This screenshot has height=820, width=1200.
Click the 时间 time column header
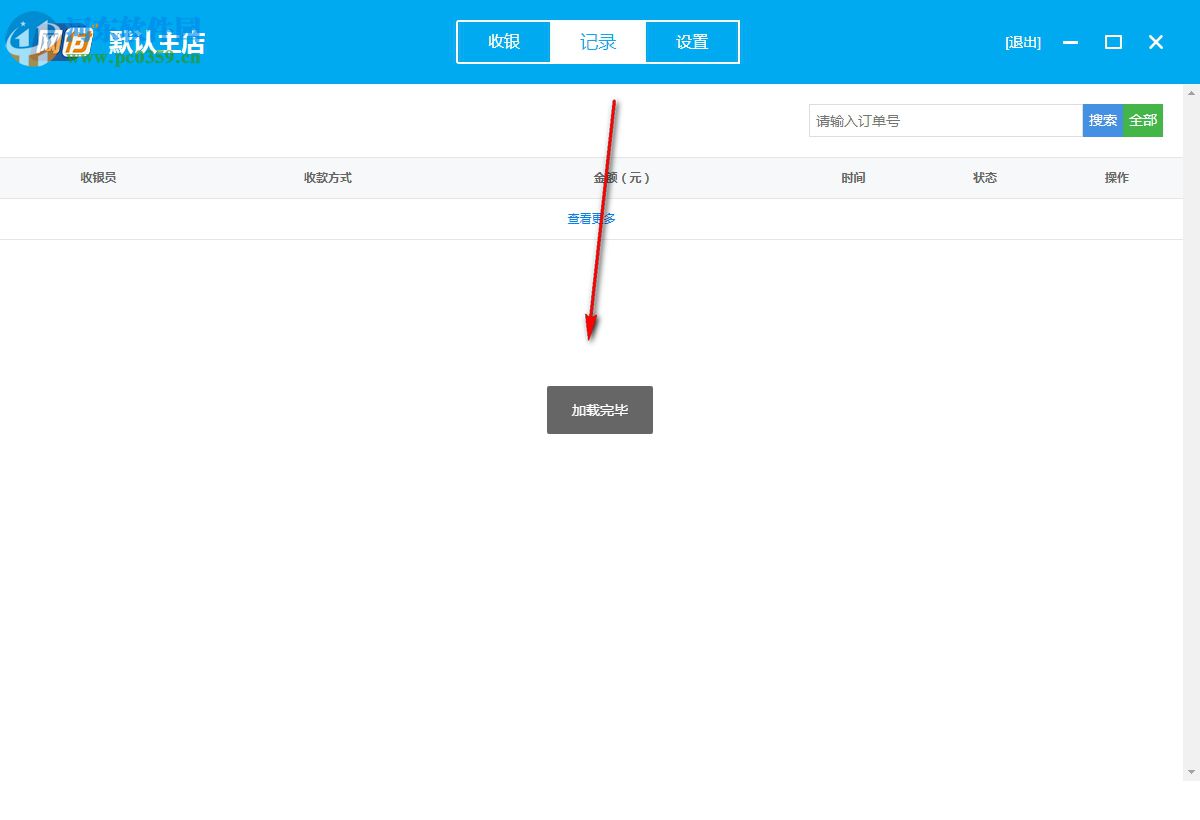(854, 177)
